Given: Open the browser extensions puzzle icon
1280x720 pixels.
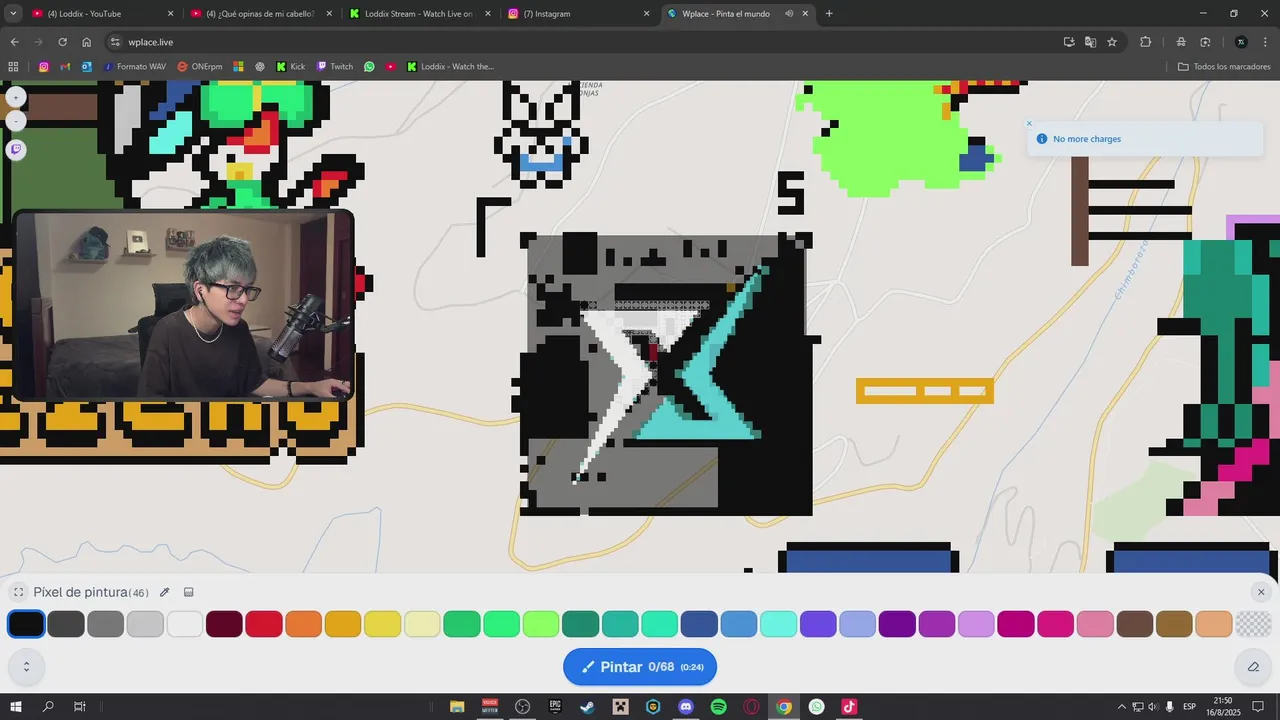Looking at the screenshot, I should [x=1146, y=42].
